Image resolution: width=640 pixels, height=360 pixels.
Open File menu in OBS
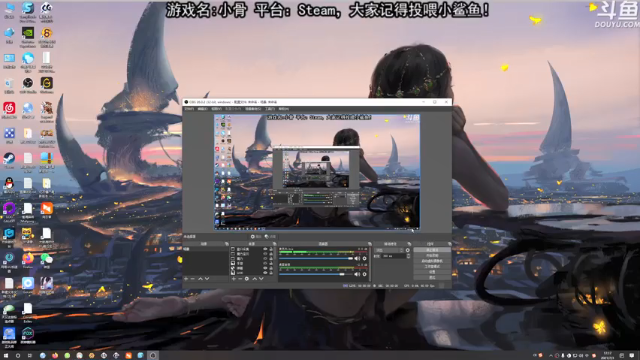coord(189,109)
